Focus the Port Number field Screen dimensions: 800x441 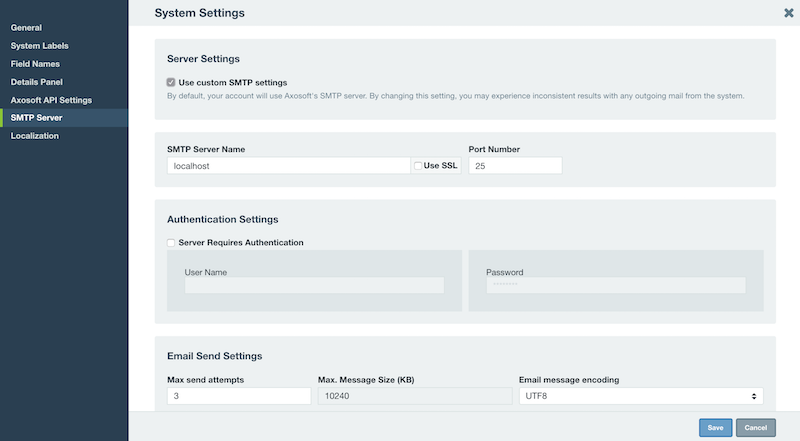(x=515, y=165)
